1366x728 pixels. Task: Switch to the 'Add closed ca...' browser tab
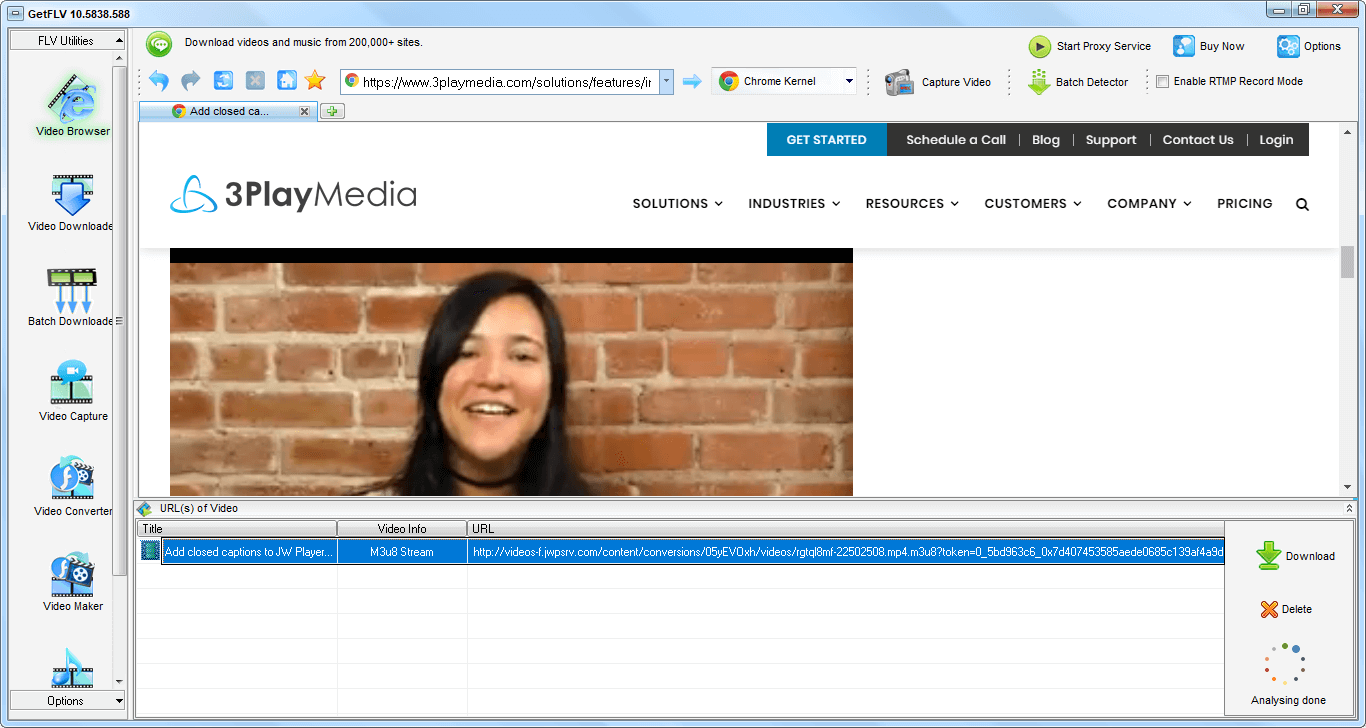(229, 111)
